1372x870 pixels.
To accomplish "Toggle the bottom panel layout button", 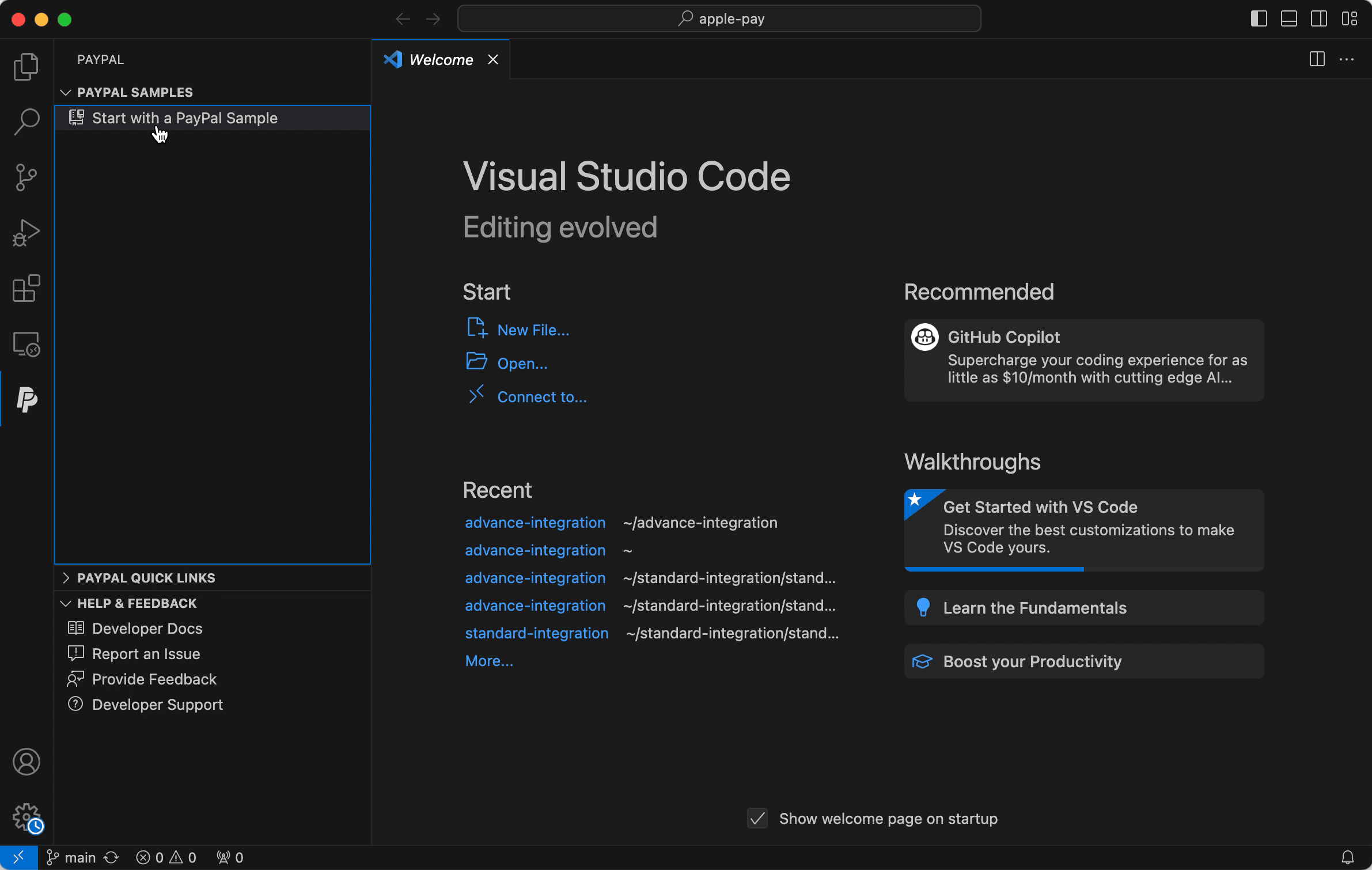I will (1288, 18).
